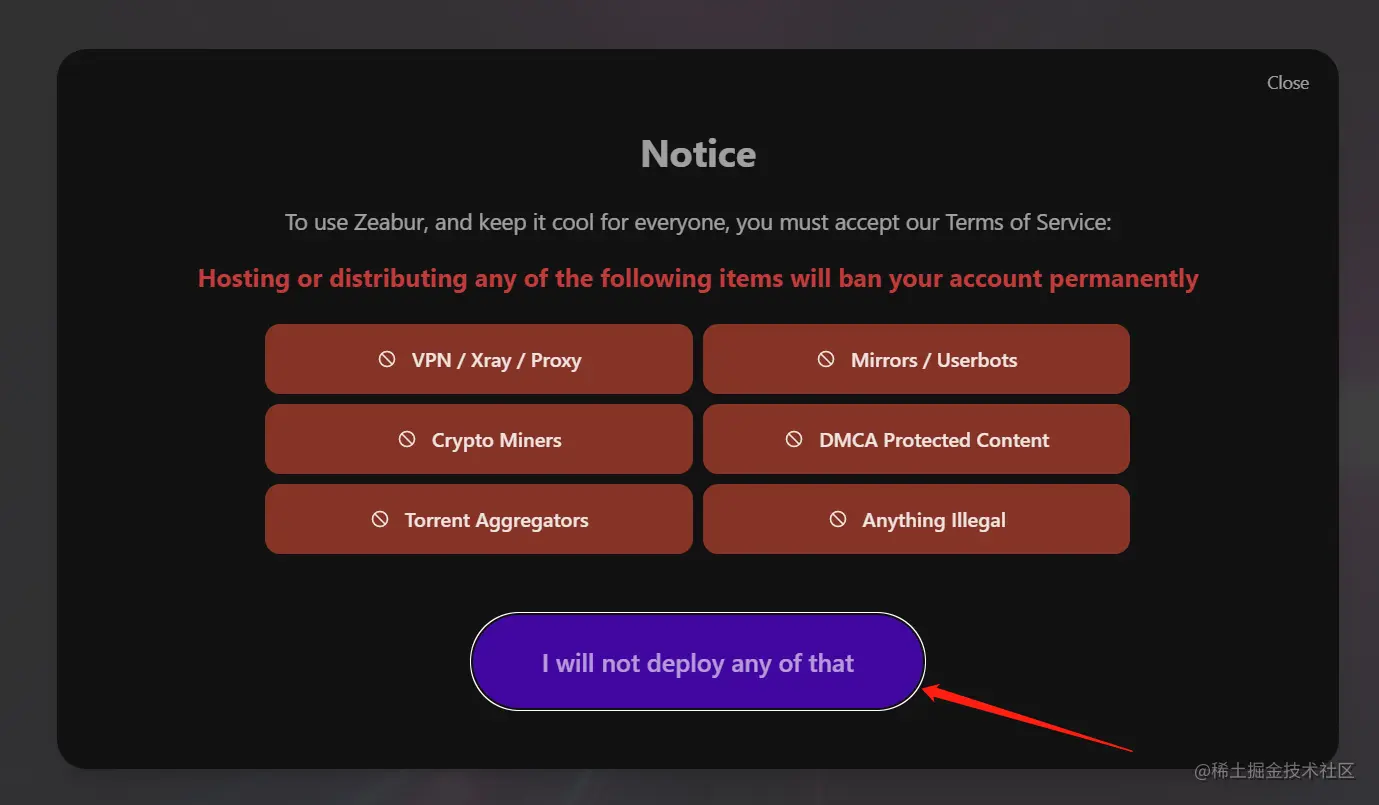Image resolution: width=1379 pixels, height=805 pixels.
Task: Select the DMCA Protected Content restriction chip
Action: tap(916, 439)
